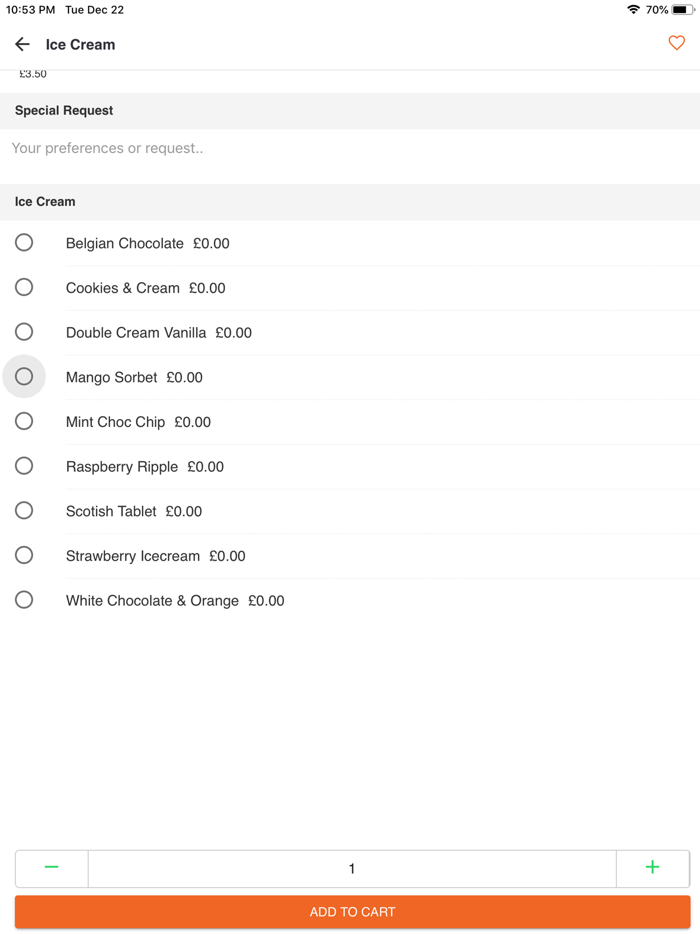The height and width of the screenshot is (934, 700).
Task: Choose Mango Sorbet ice cream
Action: tap(24, 376)
